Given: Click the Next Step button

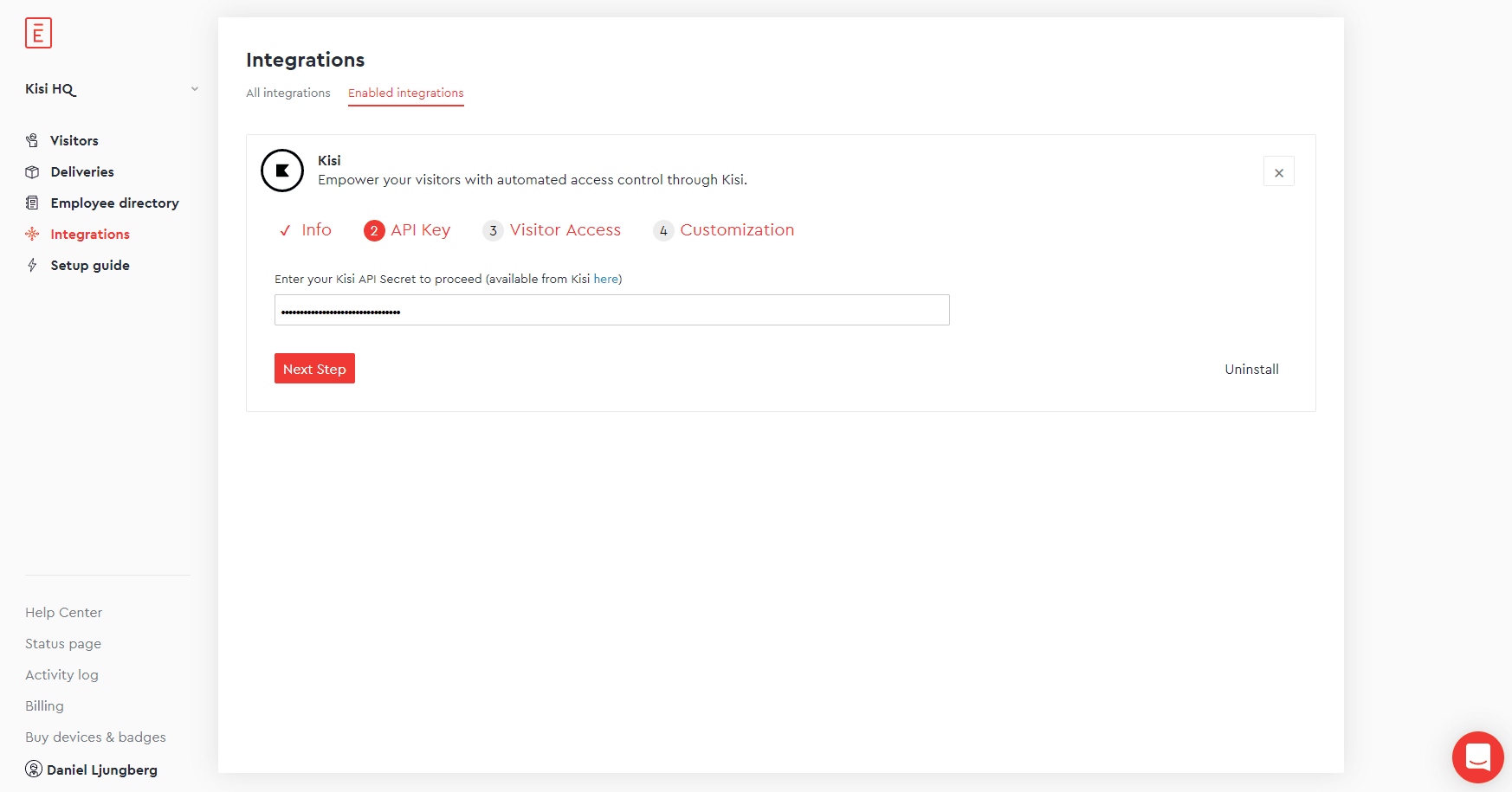Looking at the screenshot, I should (x=314, y=369).
